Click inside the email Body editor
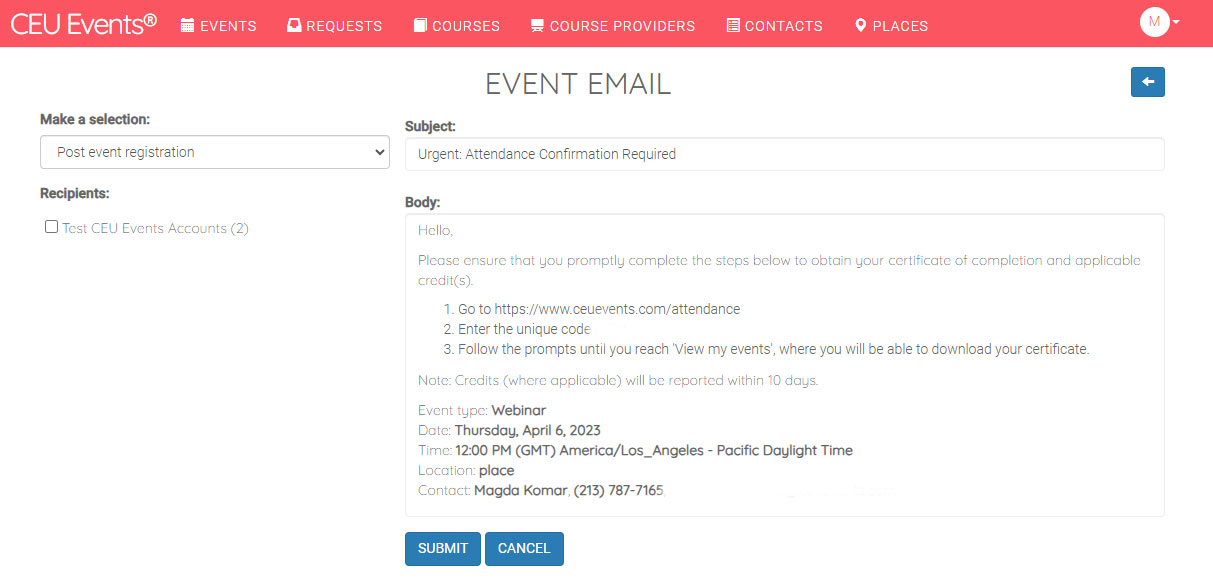1213x587 pixels. pyautogui.click(x=785, y=365)
